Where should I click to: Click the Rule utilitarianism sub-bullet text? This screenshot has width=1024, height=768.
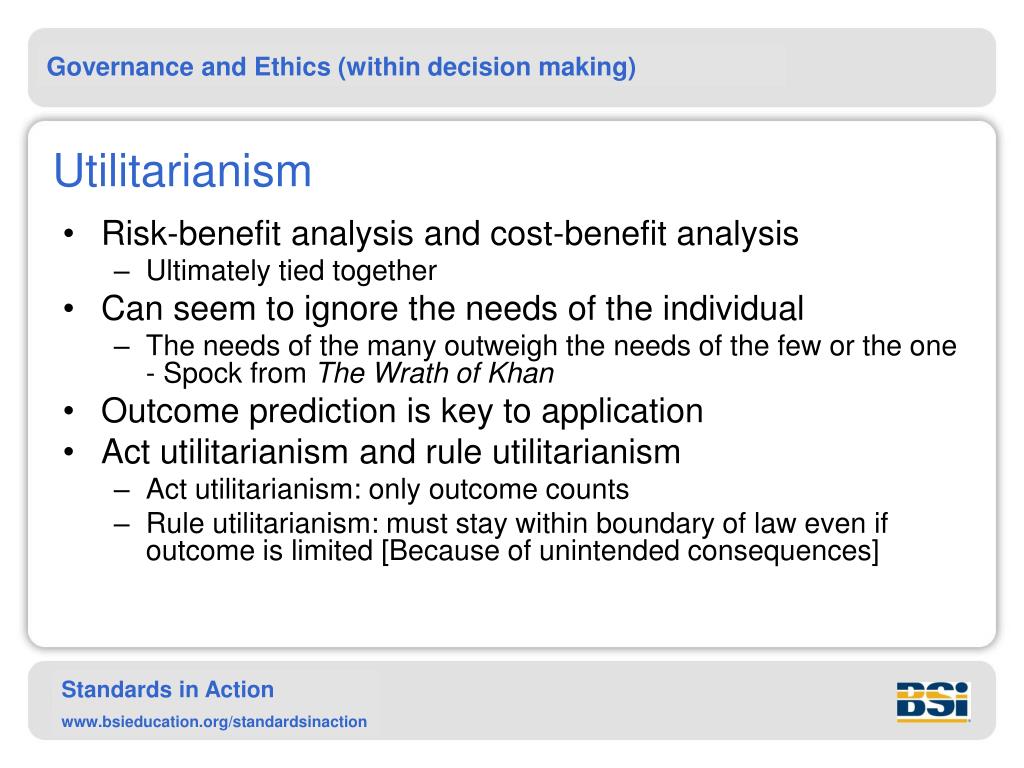[x=517, y=537]
